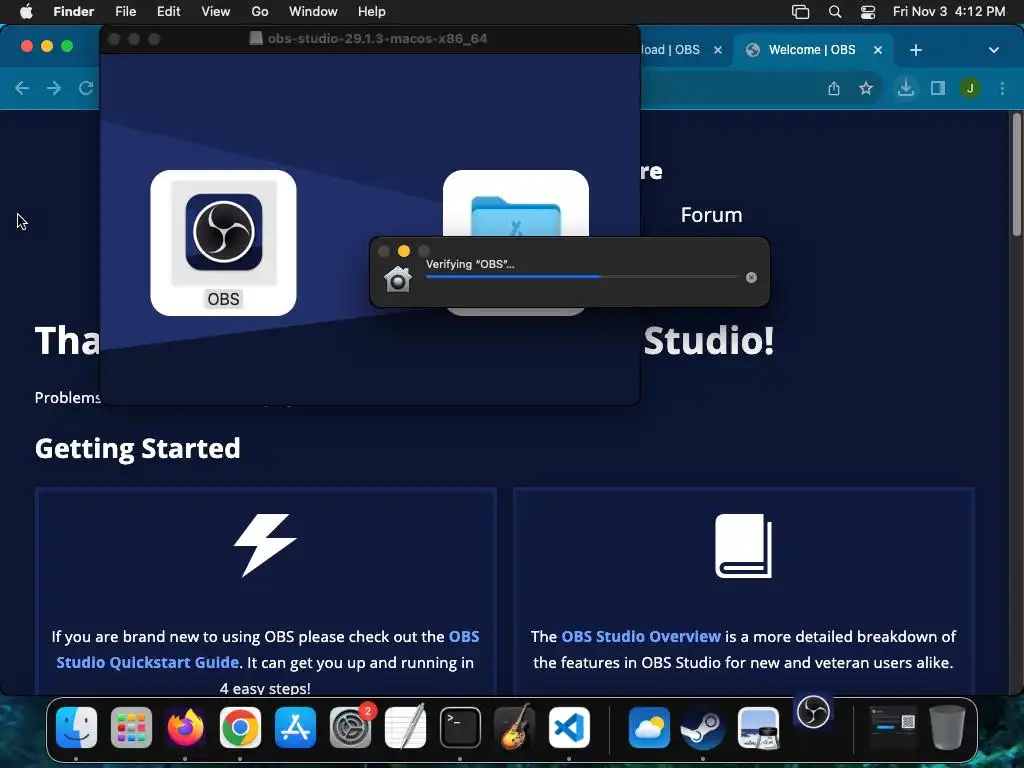Open the Window menu
Image resolution: width=1024 pixels, height=768 pixels.
pyautogui.click(x=313, y=12)
